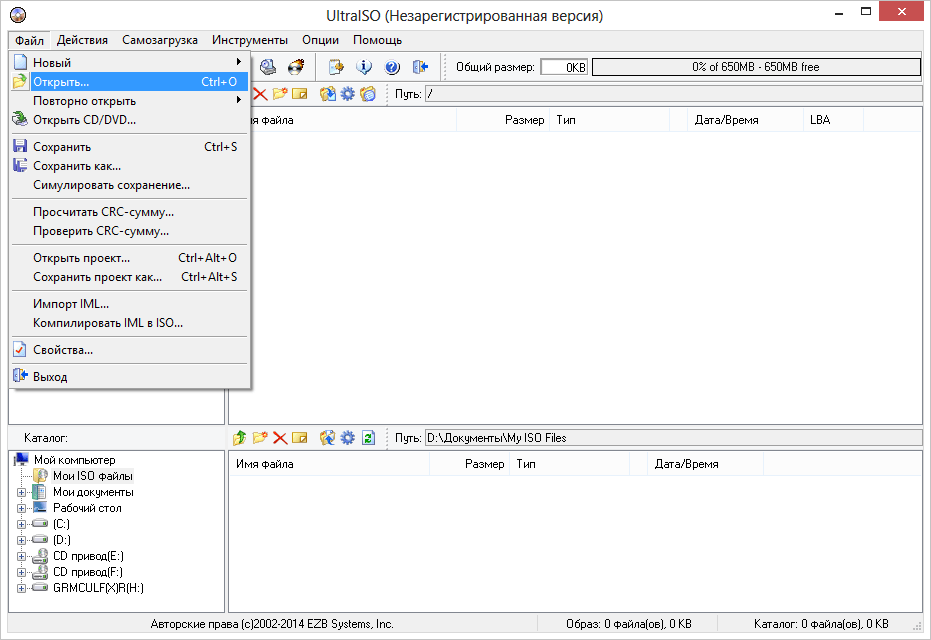Click the burn CD image flame-disc icon
Image resolution: width=931 pixels, height=640 pixels.
(x=296, y=67)
